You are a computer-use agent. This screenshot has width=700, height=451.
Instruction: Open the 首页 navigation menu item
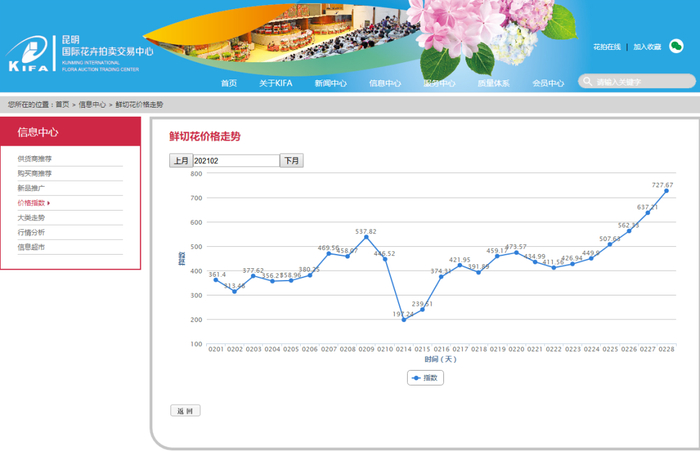[229, 83]
